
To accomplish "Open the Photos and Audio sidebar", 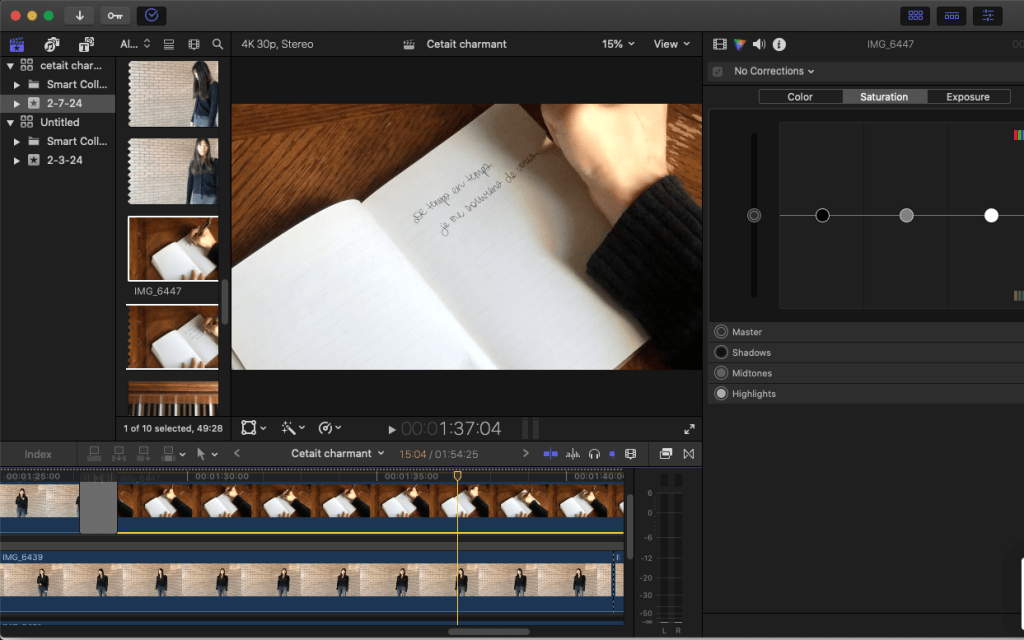I will [52, 44].
